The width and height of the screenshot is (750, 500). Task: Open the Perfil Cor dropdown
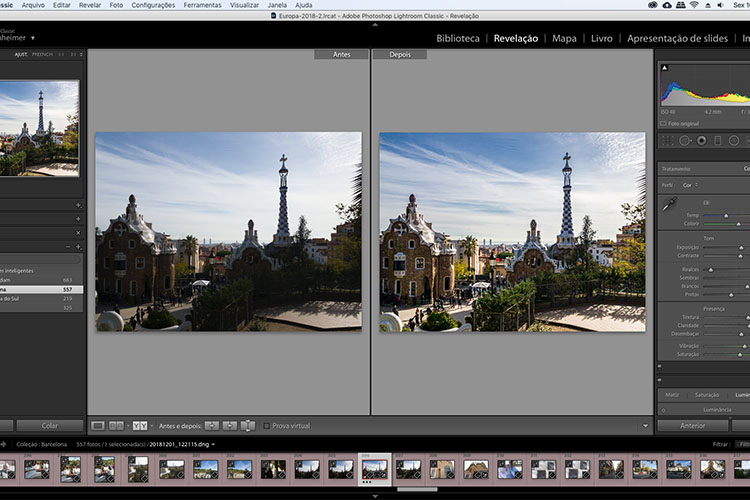(690, 185)
